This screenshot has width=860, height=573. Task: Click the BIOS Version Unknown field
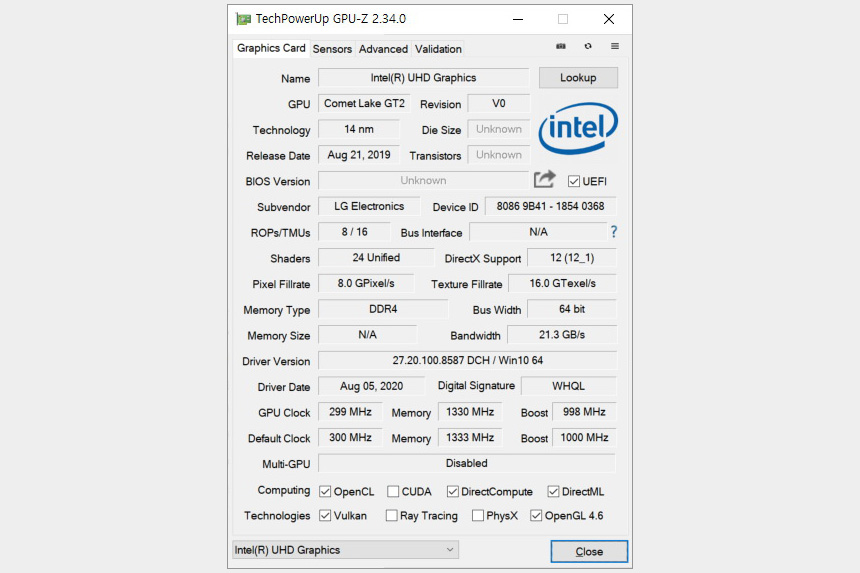pos(423,181)
